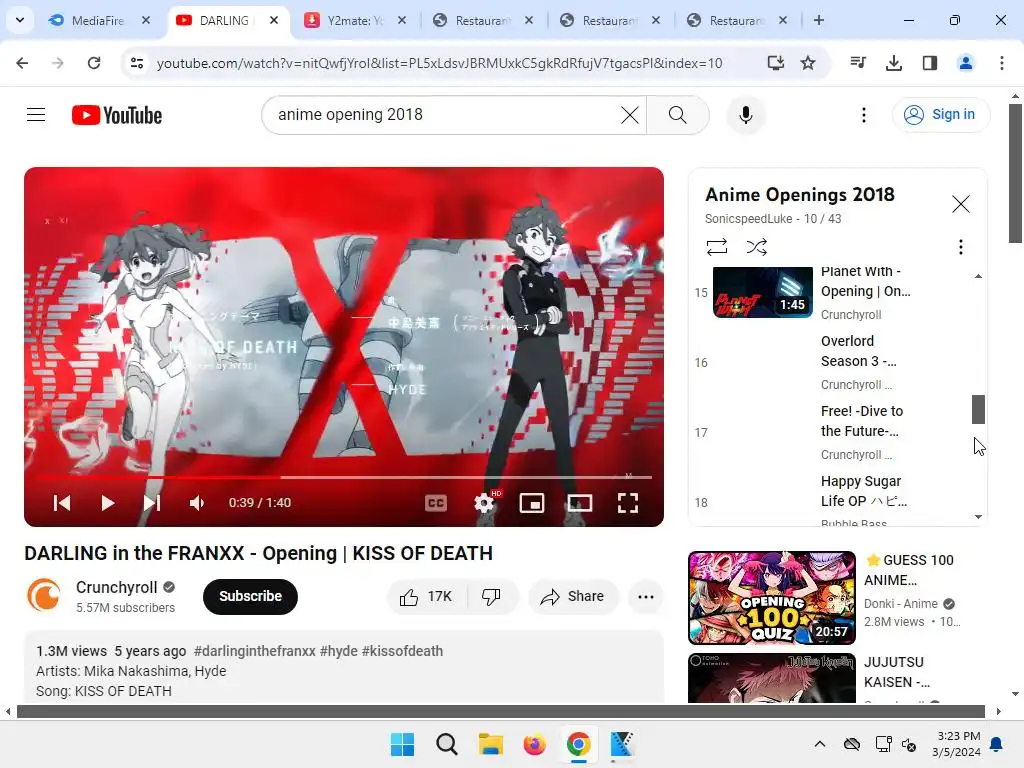
Task: Clear the search box text
Action: (x=630, y=115)
